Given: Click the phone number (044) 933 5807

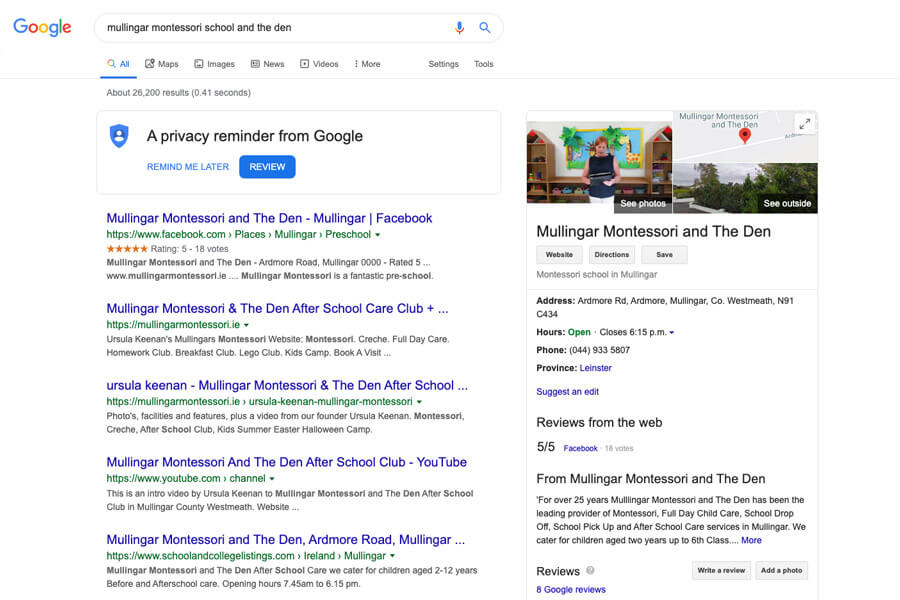Looking at the screenshot, I should 599,350.
